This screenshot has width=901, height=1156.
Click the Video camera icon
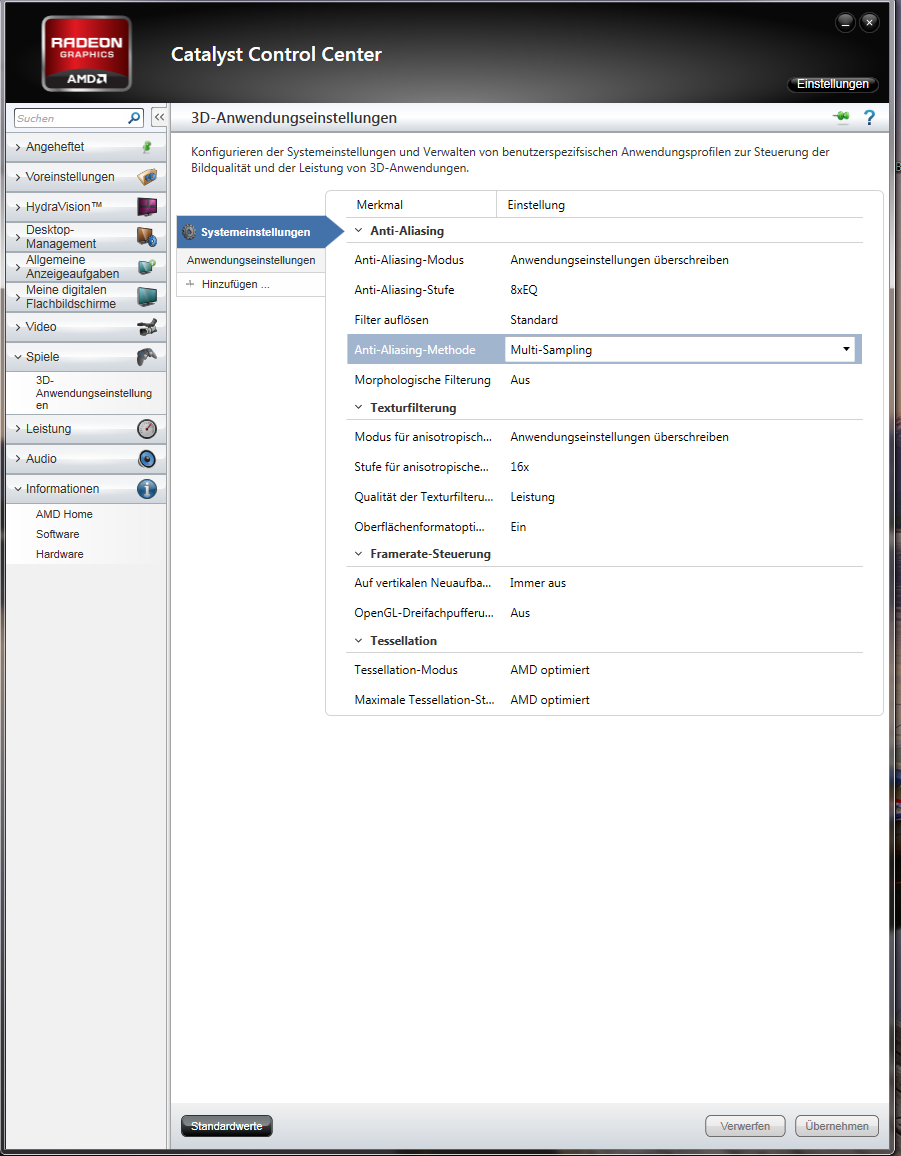pos(147,327)
